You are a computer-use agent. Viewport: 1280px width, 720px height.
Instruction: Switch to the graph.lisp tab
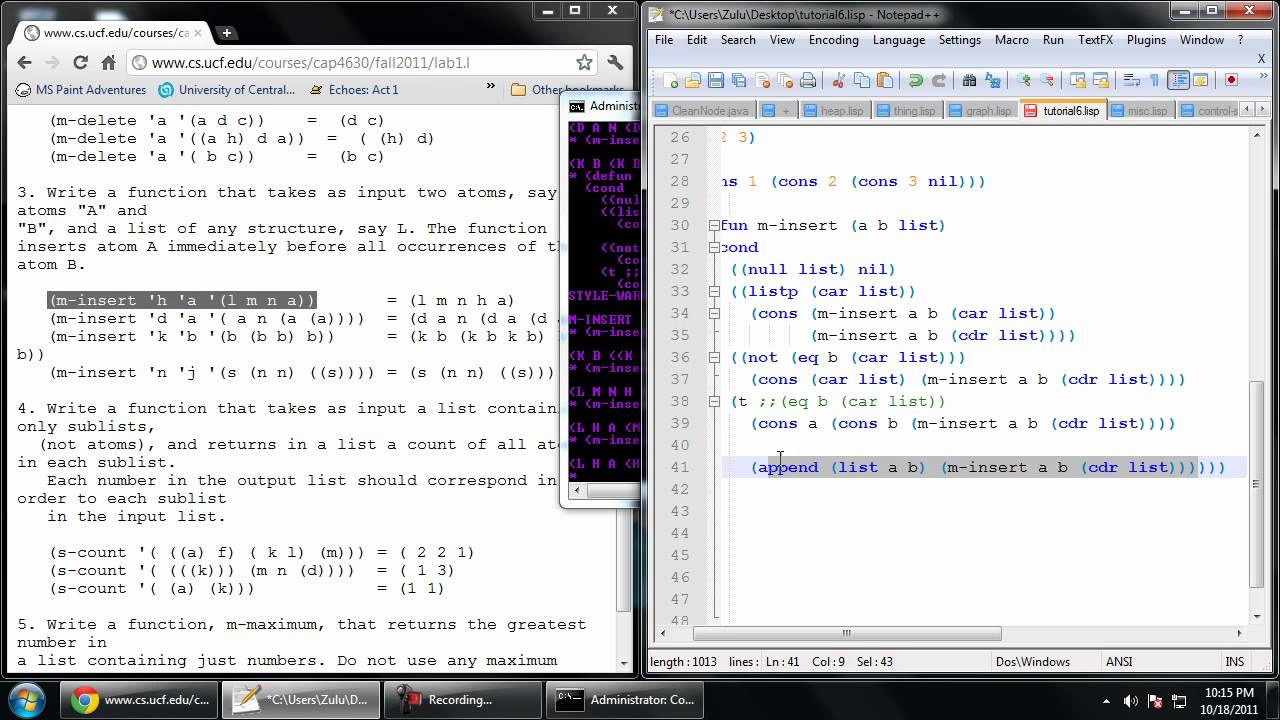click(981, 111)
